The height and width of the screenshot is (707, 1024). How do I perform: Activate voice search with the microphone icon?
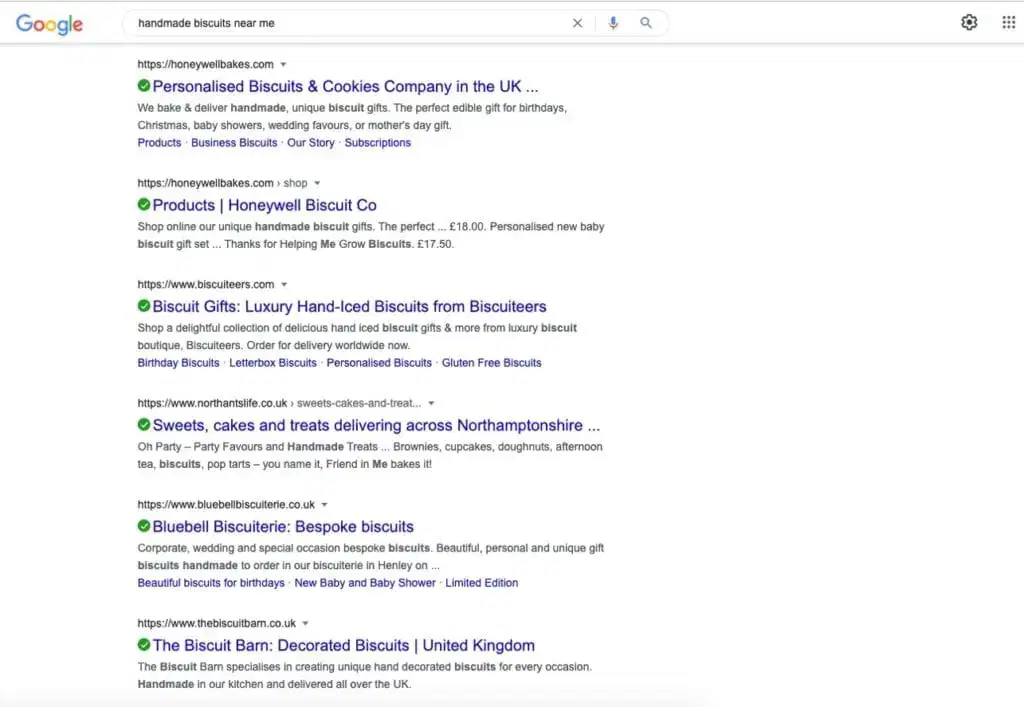click(x=613, y=22)
